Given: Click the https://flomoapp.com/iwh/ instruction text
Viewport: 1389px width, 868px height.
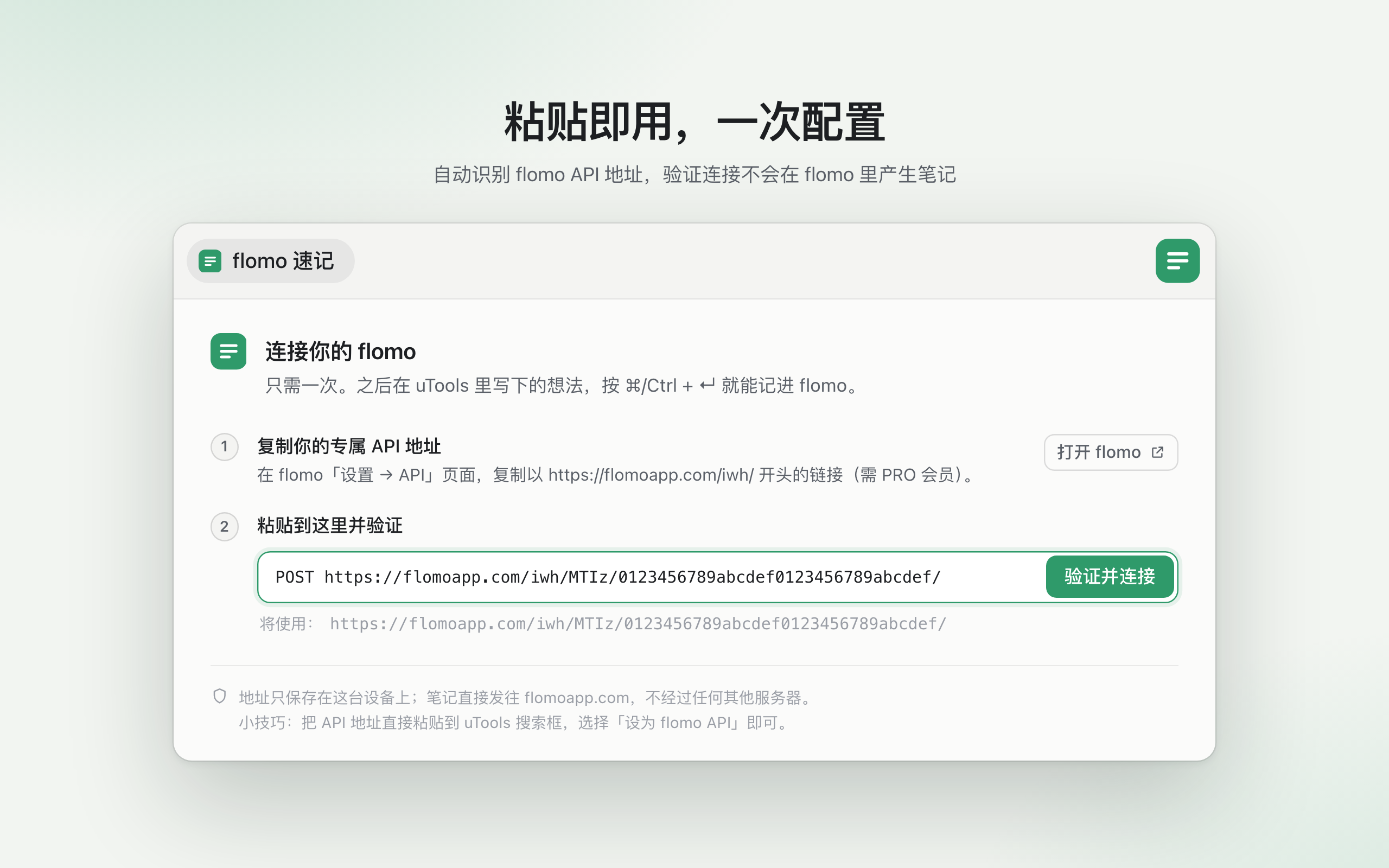Looking at the screenshot, I should point(651,475).
